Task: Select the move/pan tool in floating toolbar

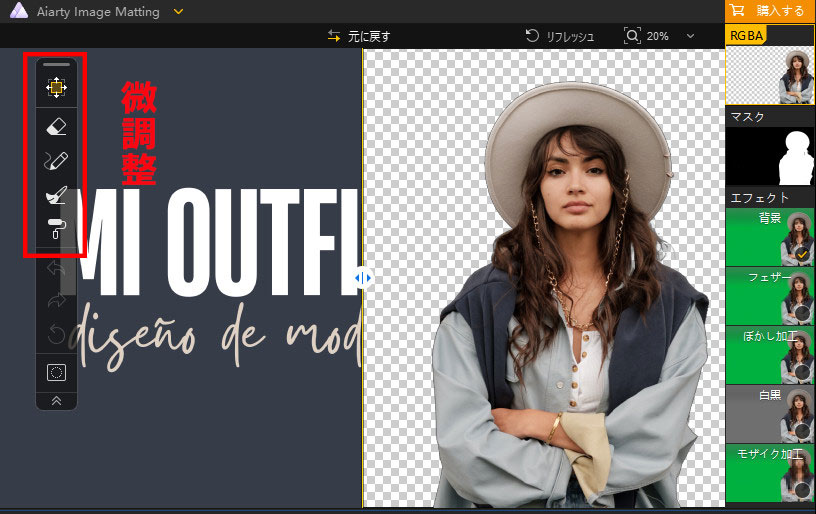Action: pos(56,87)
